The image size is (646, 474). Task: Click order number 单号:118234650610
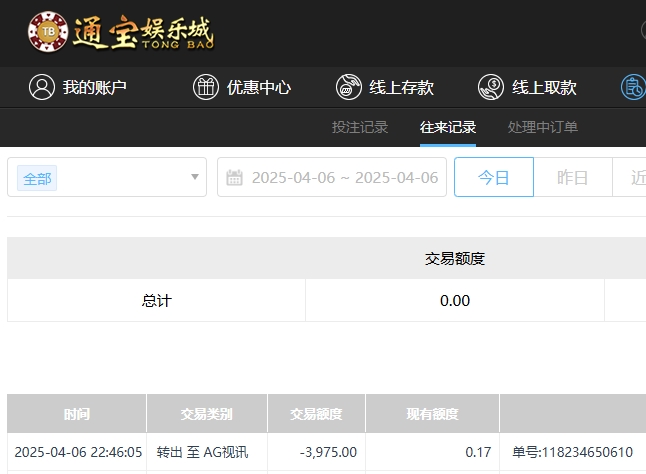573,452
